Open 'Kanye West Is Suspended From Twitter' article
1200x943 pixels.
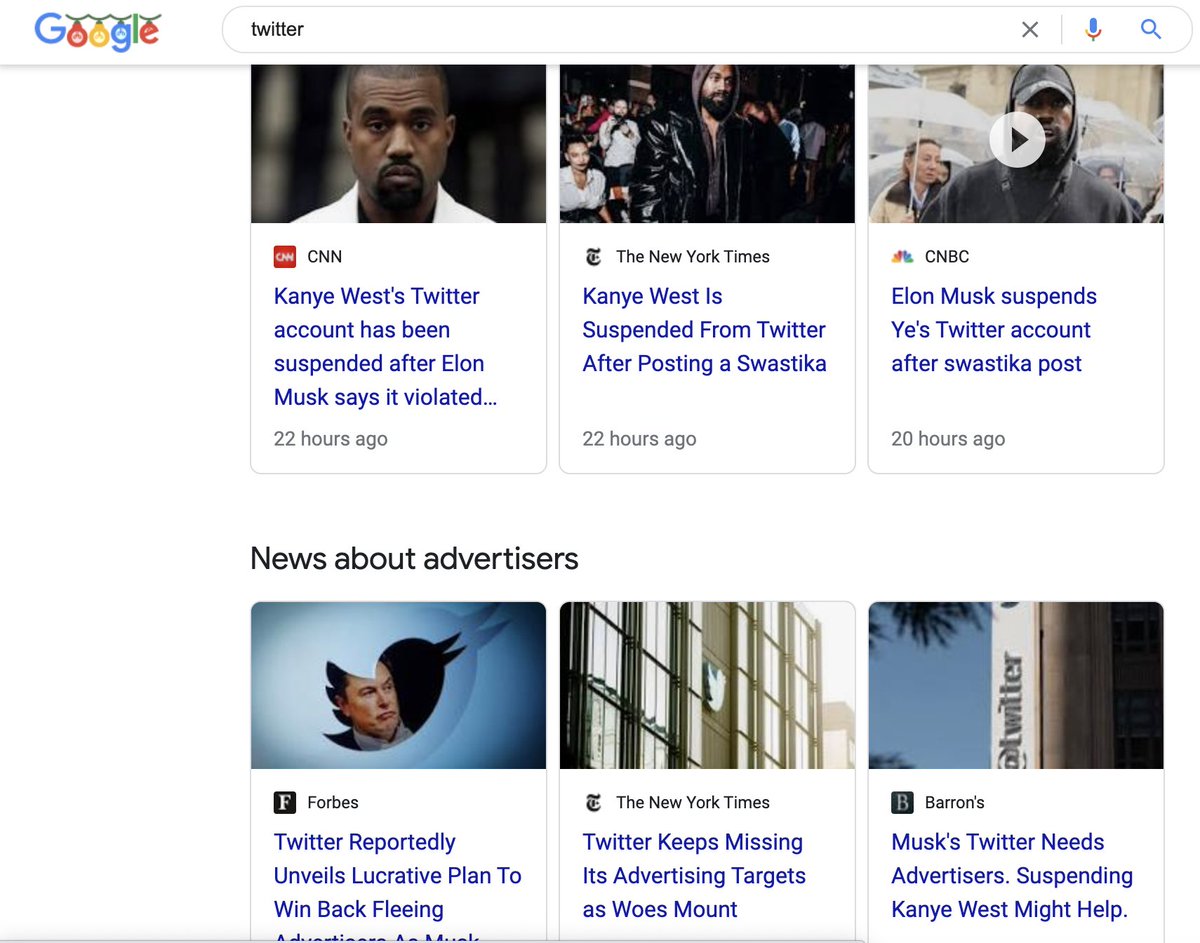pyautogui.click(x=704, y=330)
